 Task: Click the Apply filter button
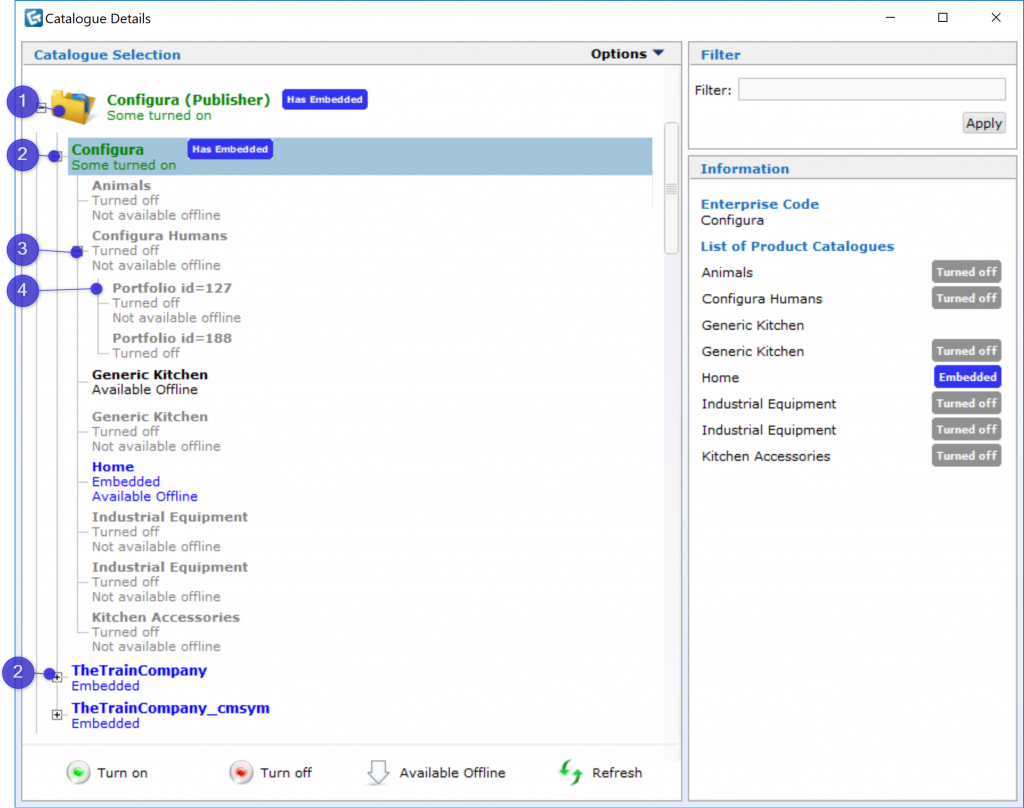984,123
